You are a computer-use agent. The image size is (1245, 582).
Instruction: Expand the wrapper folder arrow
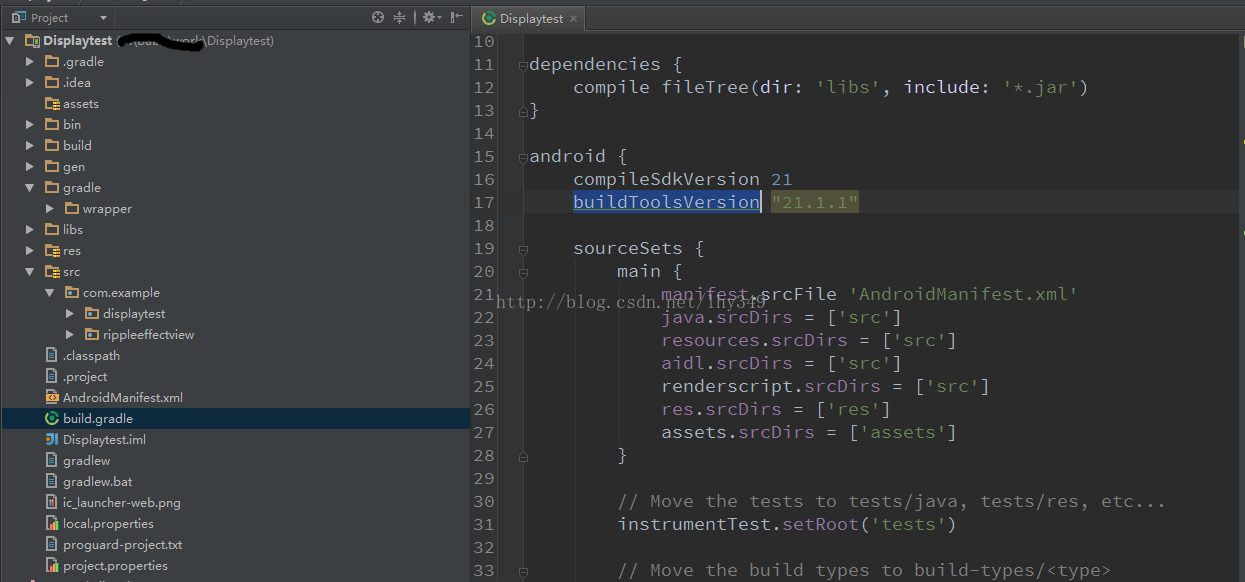pos(50,209)
